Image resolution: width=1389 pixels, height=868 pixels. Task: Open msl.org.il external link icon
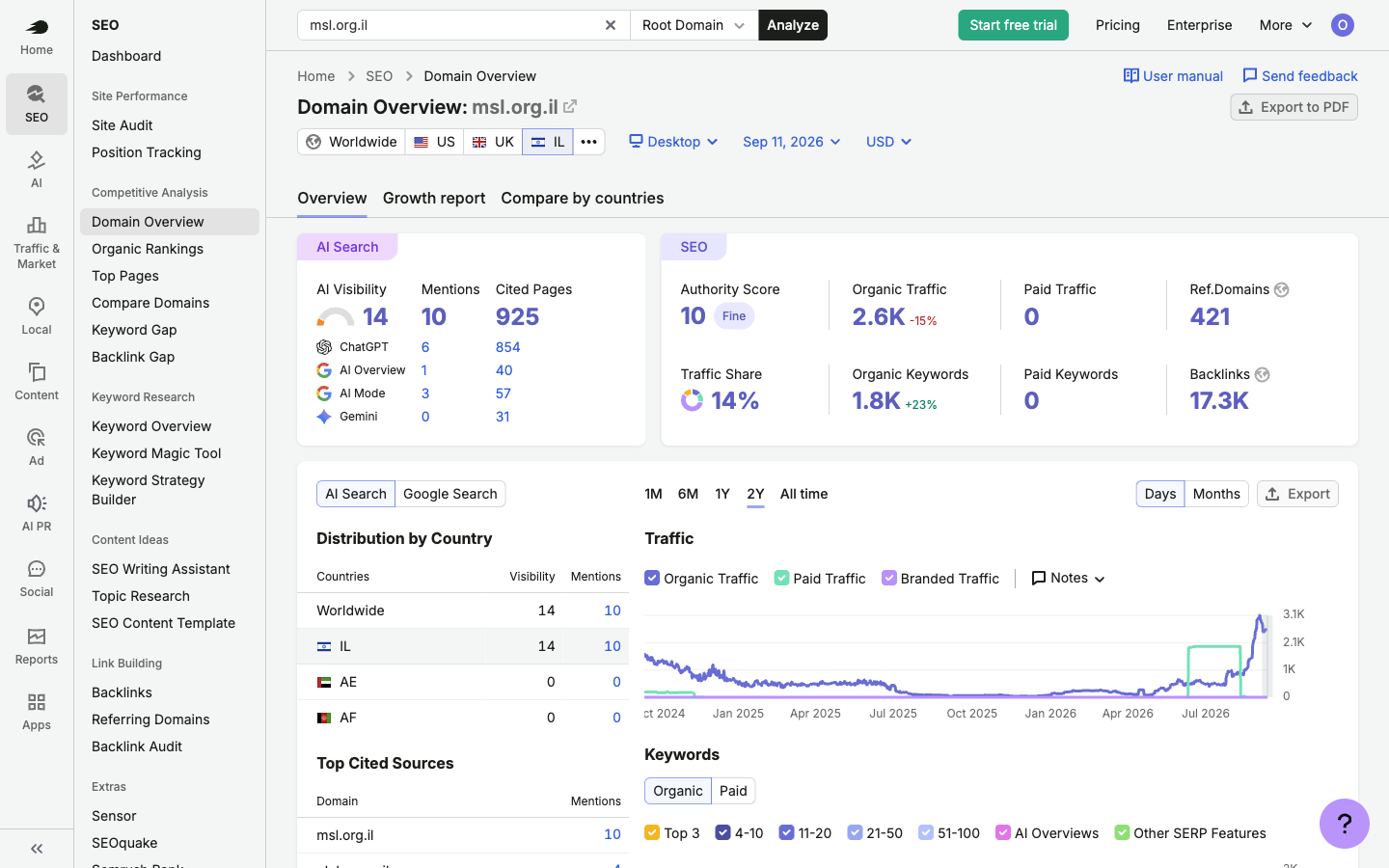(x=570, y=106)
